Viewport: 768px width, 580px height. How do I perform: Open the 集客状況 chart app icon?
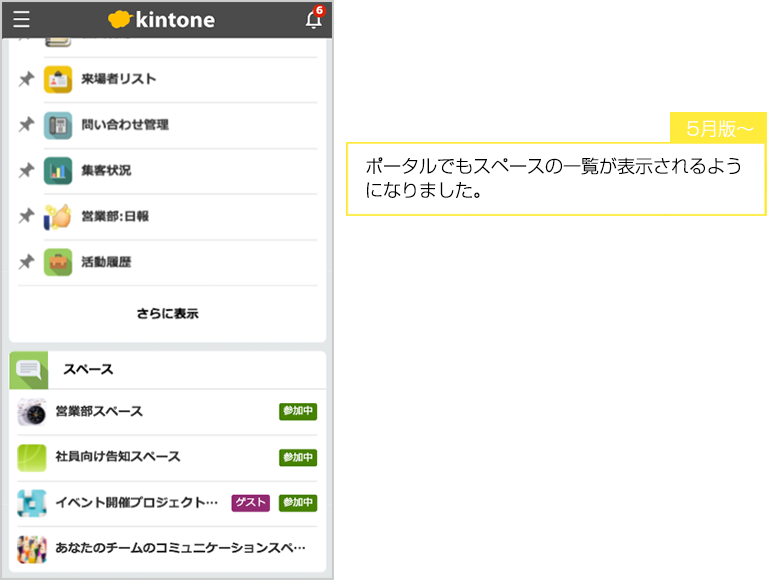click(58, 170)
